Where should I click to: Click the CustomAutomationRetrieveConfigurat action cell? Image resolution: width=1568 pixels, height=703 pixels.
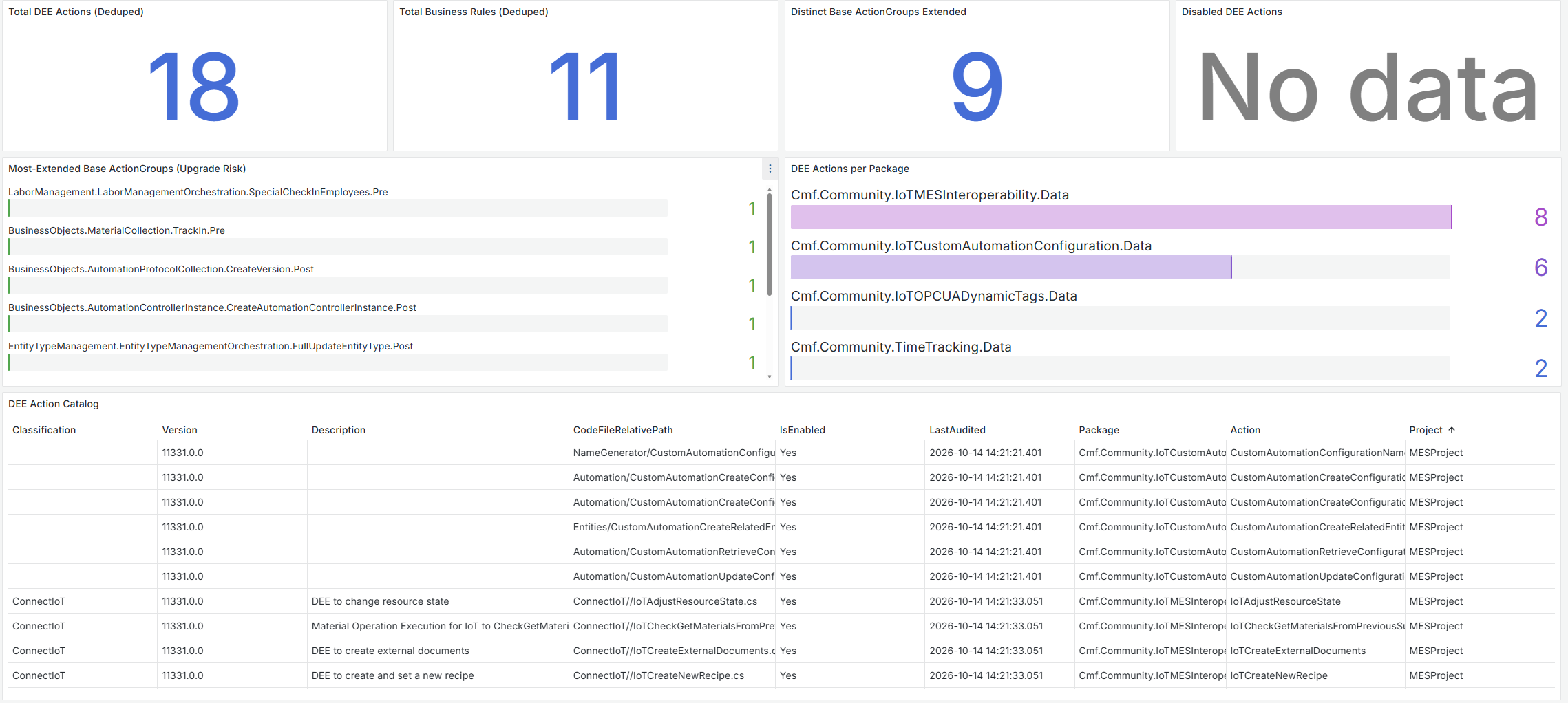coord(1316,552)
